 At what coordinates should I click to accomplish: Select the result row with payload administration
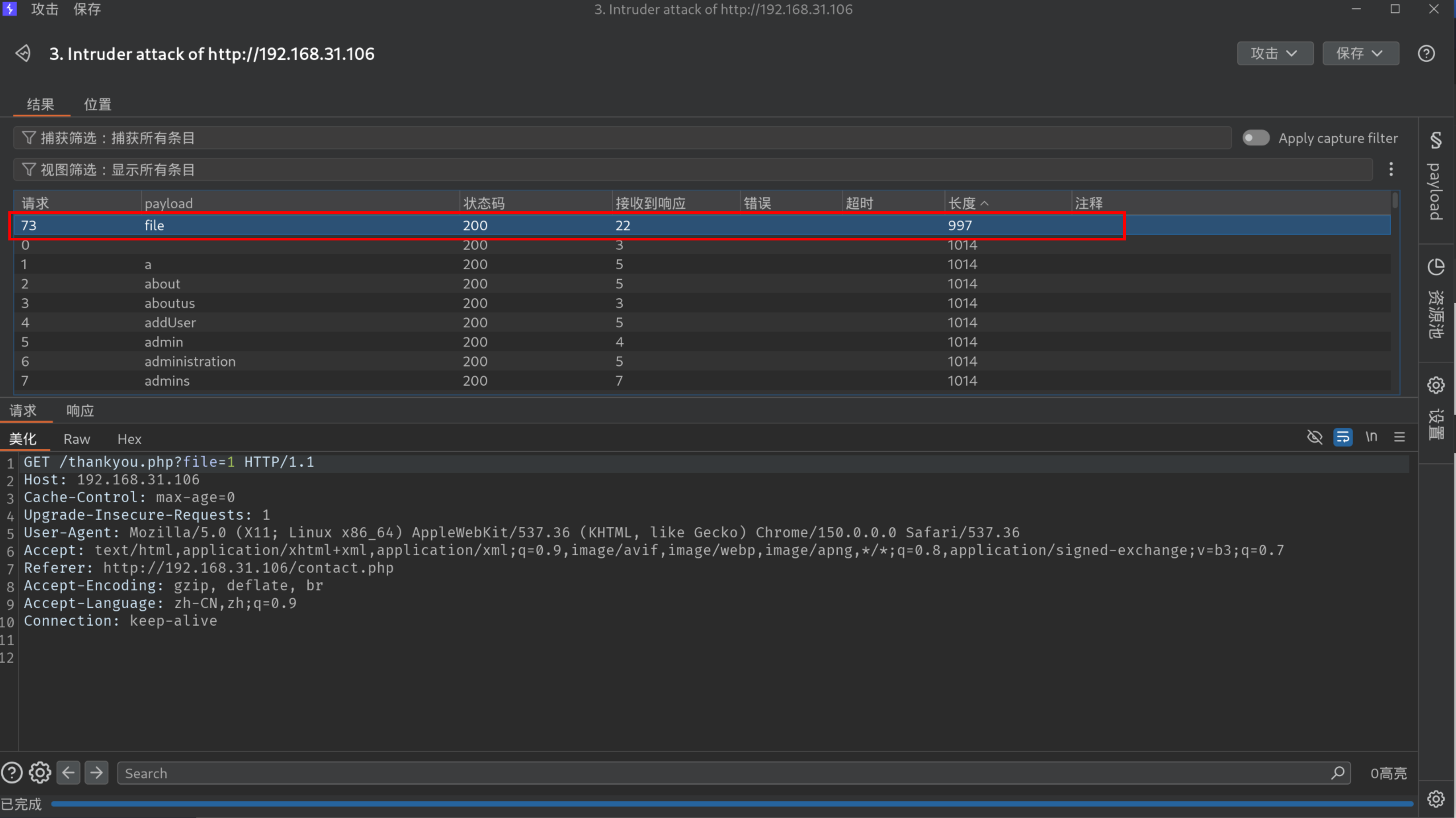702,361
